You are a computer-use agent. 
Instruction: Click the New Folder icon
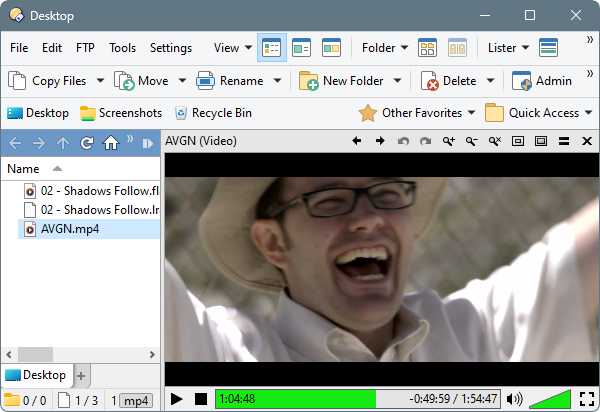(308, 81)
